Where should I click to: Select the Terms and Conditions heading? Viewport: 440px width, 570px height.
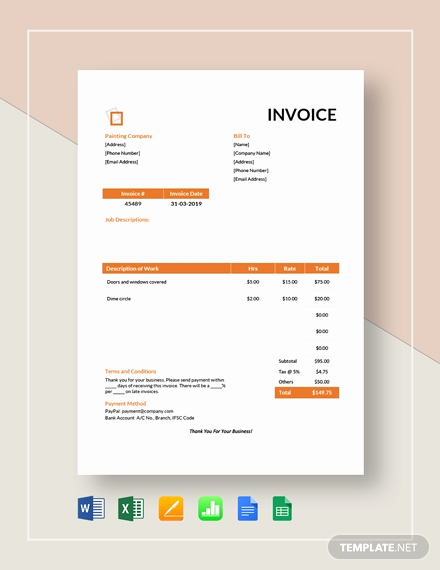coord(131,371)
